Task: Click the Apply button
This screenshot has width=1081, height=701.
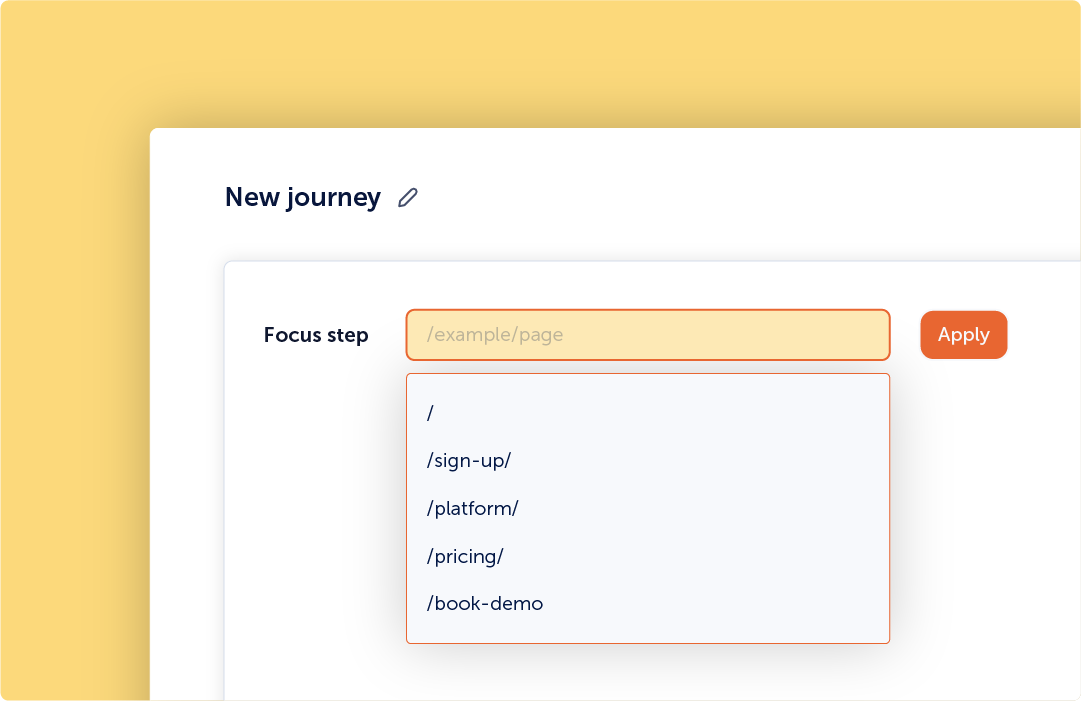Action: click(963, 335)
